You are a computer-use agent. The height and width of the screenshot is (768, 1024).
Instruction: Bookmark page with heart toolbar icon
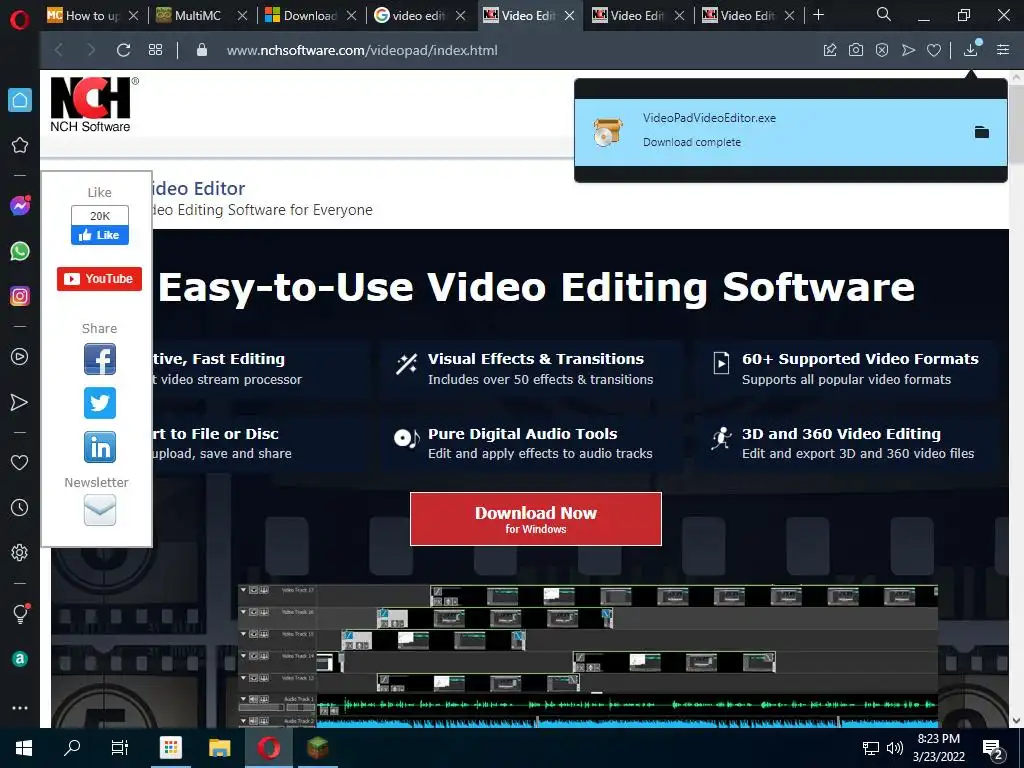pyautogui.click(x=934, y=50)
